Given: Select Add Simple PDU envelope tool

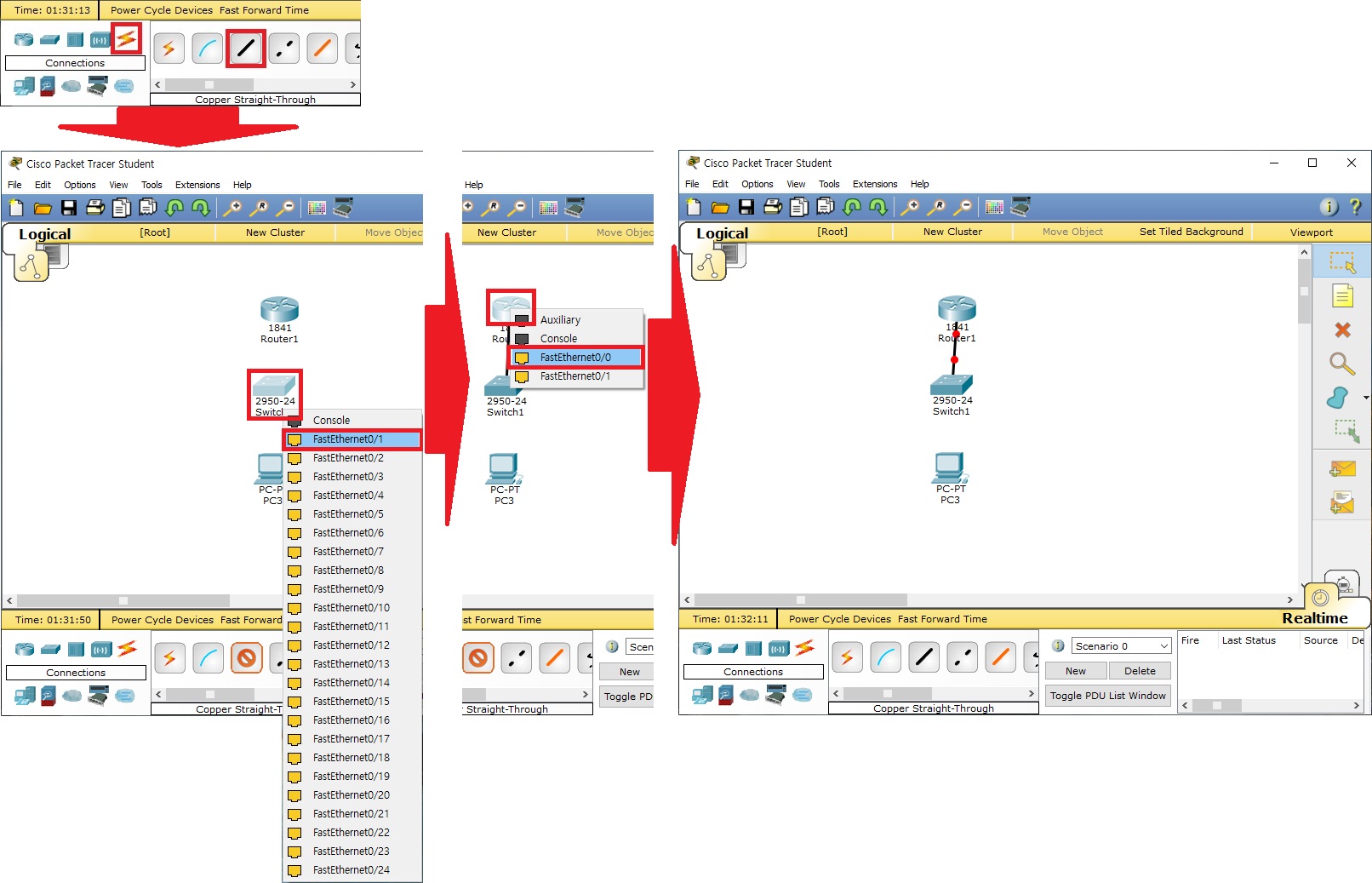Looking at the screenshot, I should tap(1342, 469).
